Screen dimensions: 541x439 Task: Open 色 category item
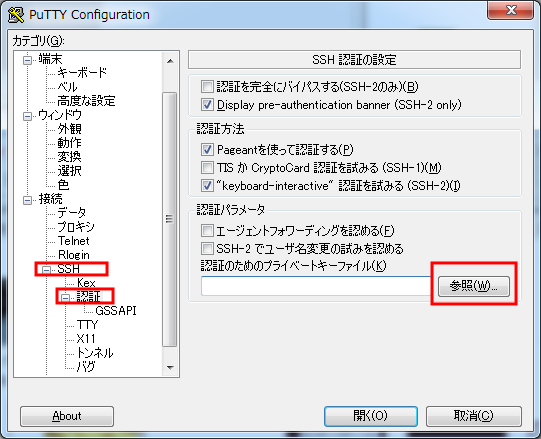(x=63, y=185)
